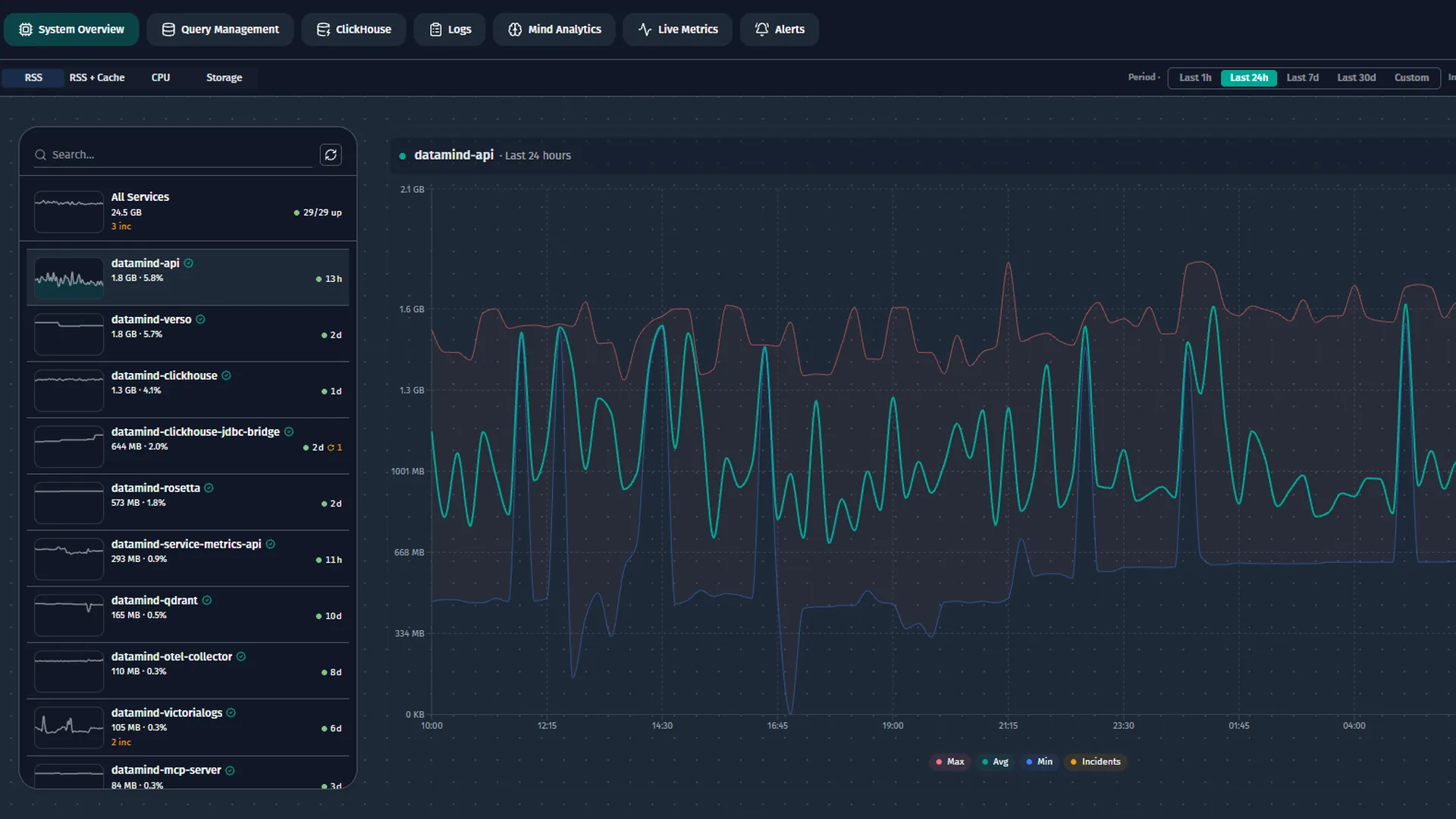Click jdbc-bridge restart count icon
Image resolution: width=1456 pixels, height=819 pixels.
[x=331, y=447]
